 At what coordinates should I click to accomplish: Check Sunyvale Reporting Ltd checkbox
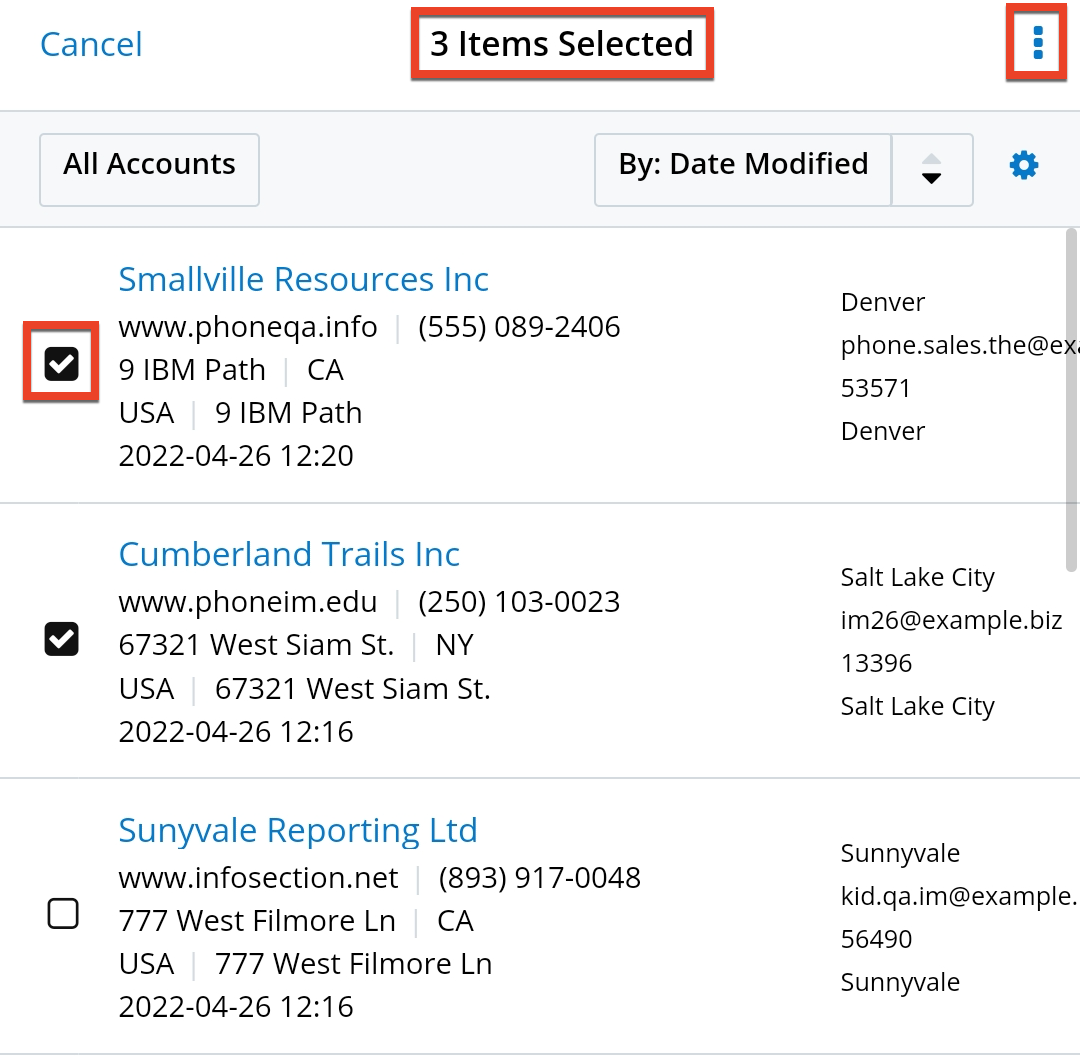63,913
